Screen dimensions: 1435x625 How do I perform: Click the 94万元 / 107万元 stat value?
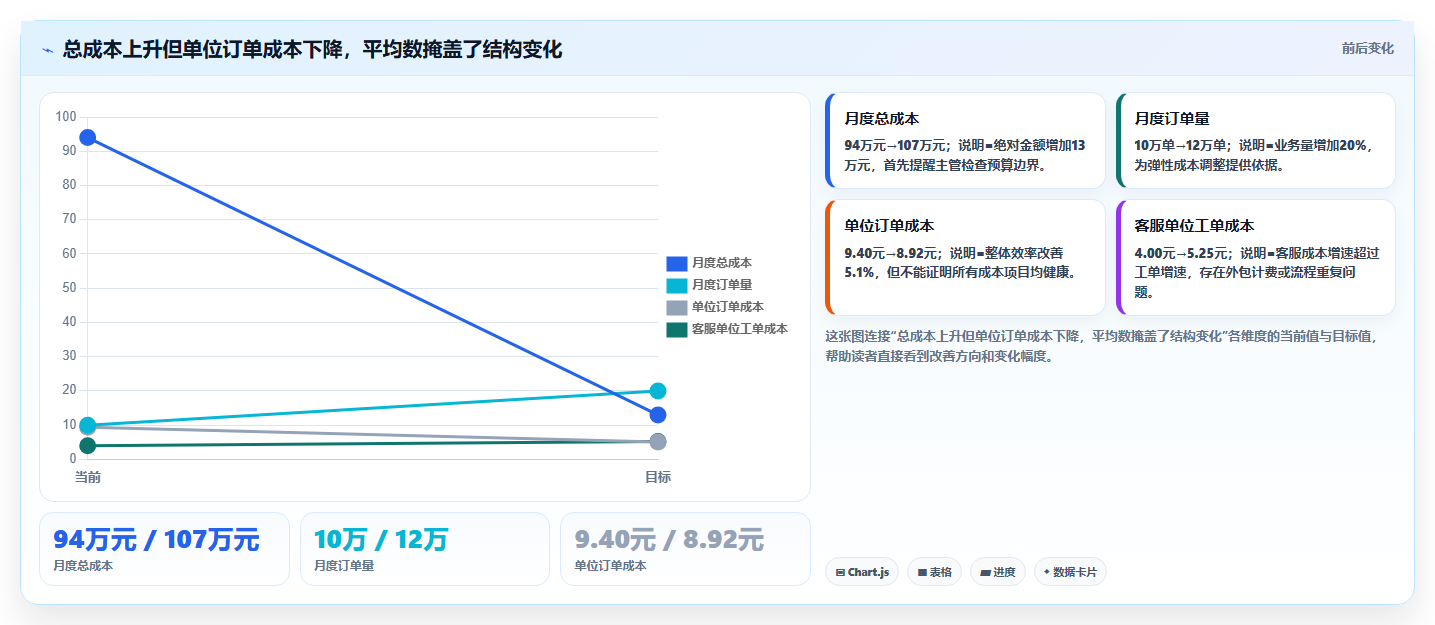pyautogui.click(x=156, y=540)
